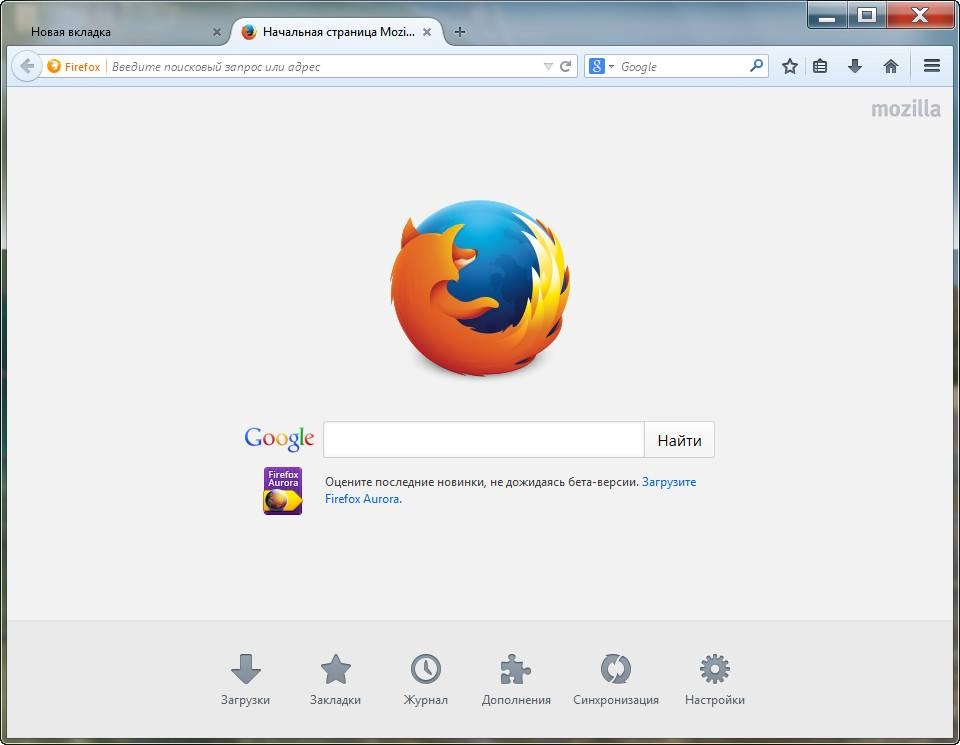The height and width of the screenshot is (745, 960).
Task: Open 'Закладки' bookmarks shortcut
Action: pyautogui.click(x=336, y=679)
